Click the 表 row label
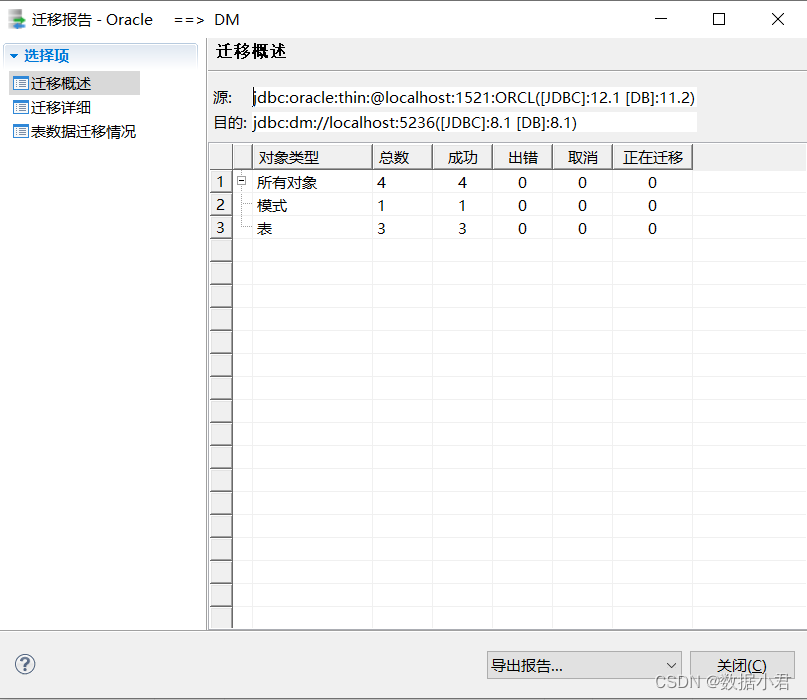 264,228
